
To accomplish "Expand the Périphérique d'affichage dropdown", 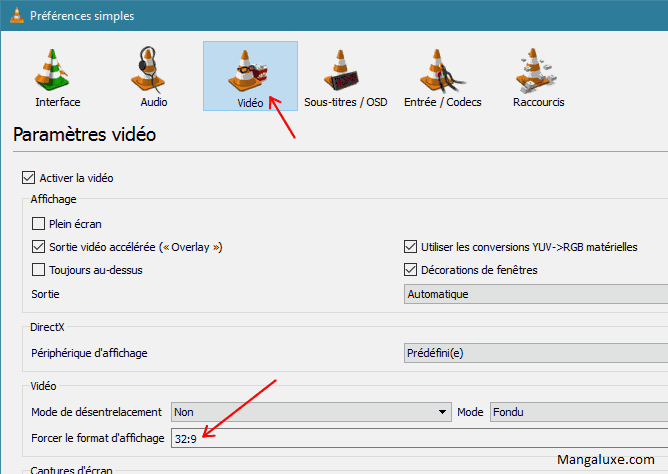I will 534,353.
